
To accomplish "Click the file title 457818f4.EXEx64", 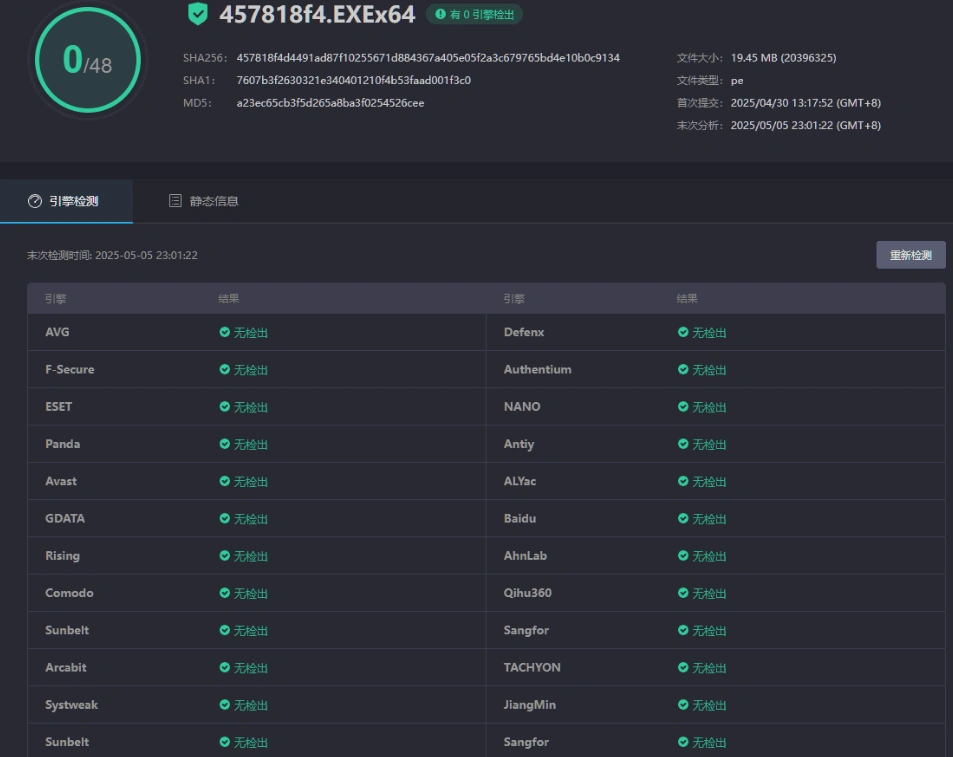I will click(316, 14).
